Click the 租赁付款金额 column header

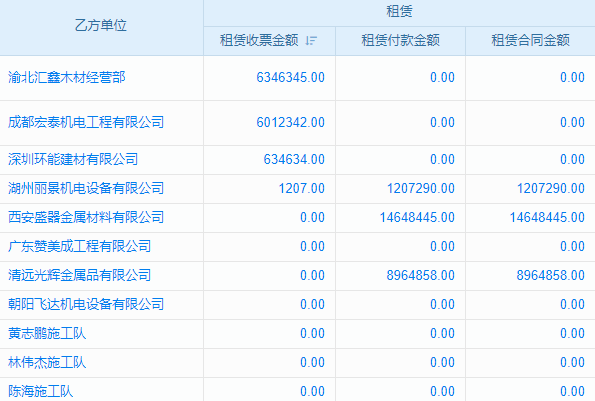400,40
